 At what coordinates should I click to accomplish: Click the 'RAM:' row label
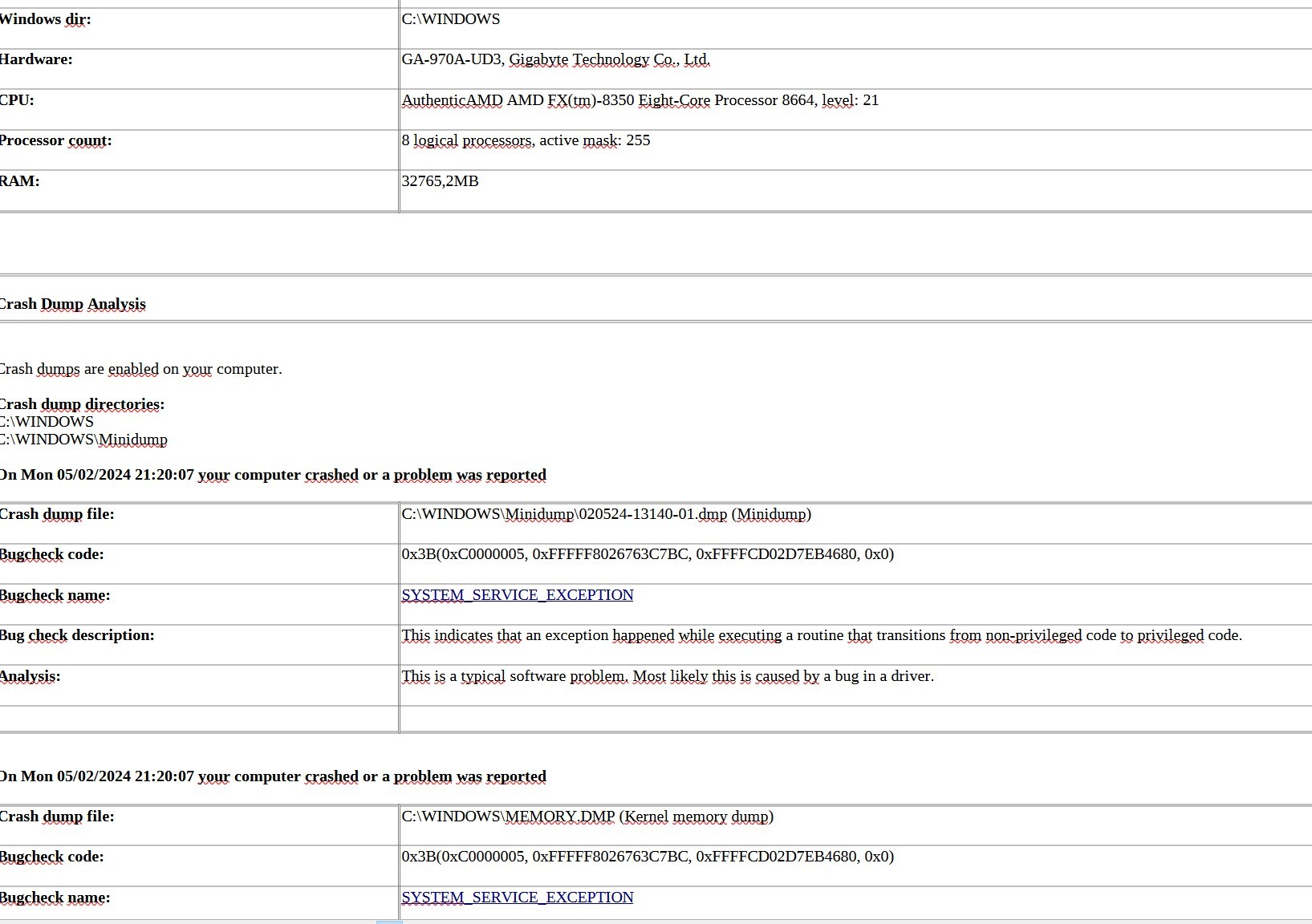click(x=20, y=181)
